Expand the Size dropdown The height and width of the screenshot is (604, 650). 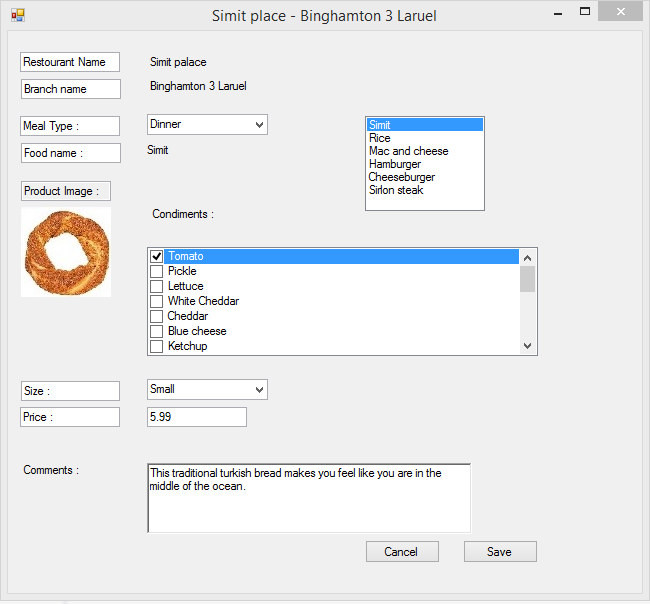tap(207, 390)
